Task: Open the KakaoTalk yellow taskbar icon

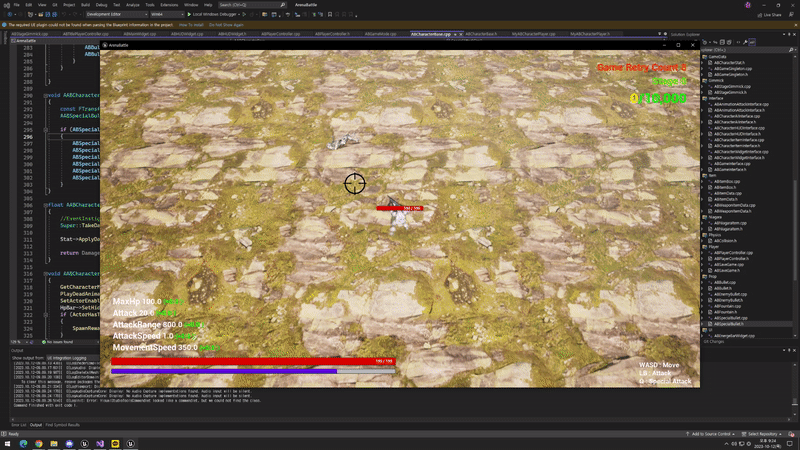Action: pyautogui.click(x=115, y=444)
